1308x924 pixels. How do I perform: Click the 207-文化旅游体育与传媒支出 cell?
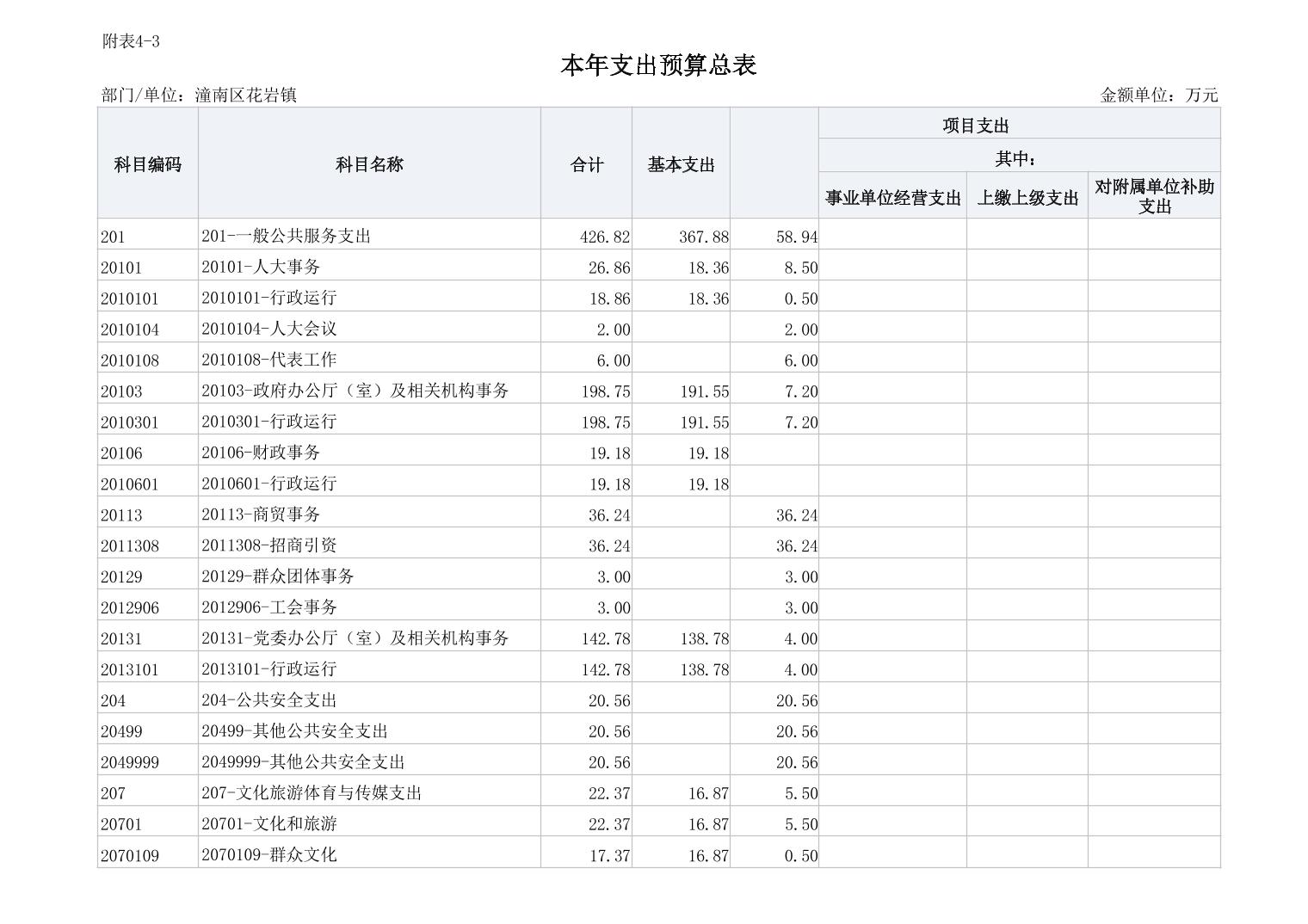[312, 793]
